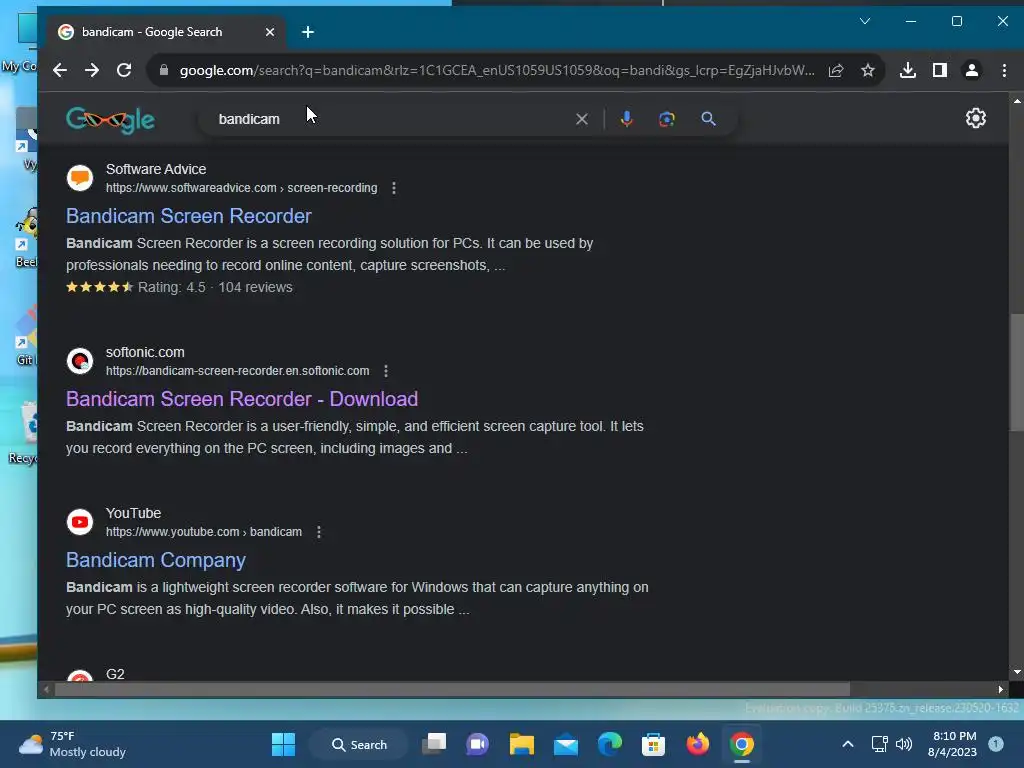Focus the bandicam search field
This screenshot has width=1024, height=768.
click(x=392, y=119)
